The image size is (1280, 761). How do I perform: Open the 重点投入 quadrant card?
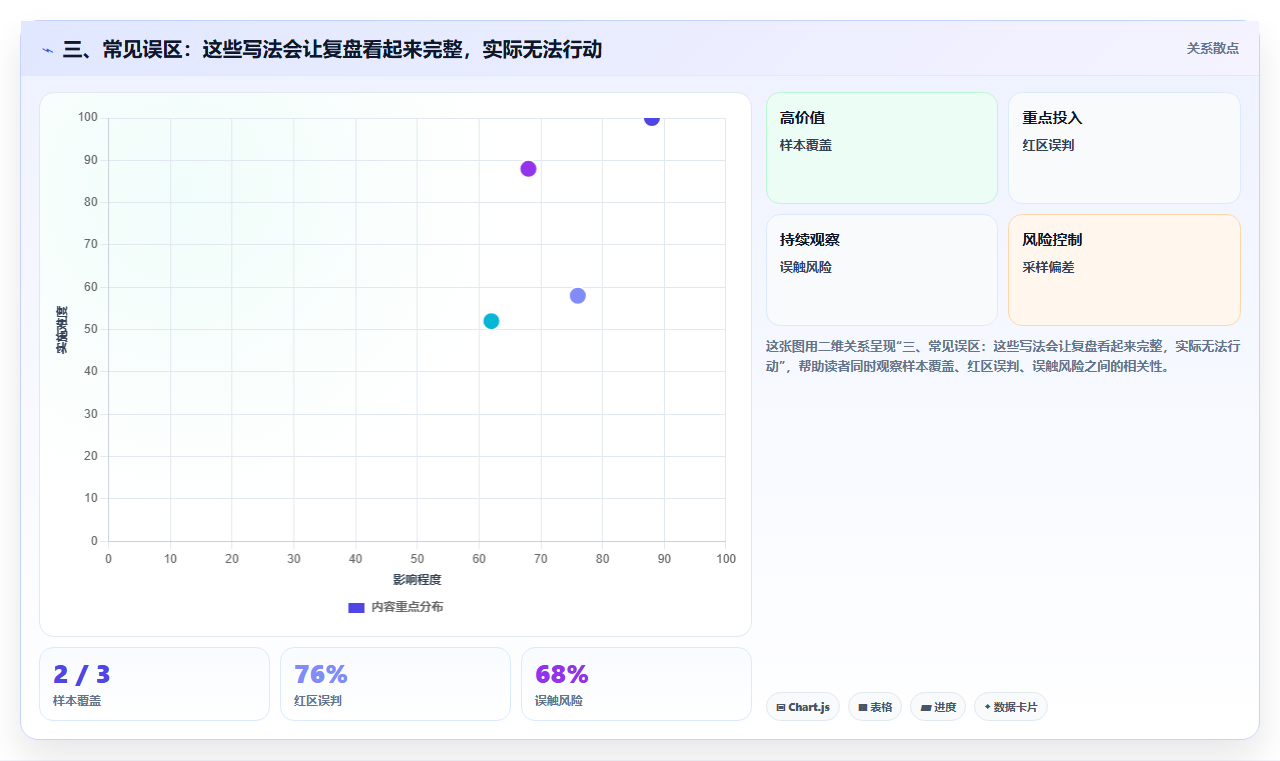point(1124,148)
